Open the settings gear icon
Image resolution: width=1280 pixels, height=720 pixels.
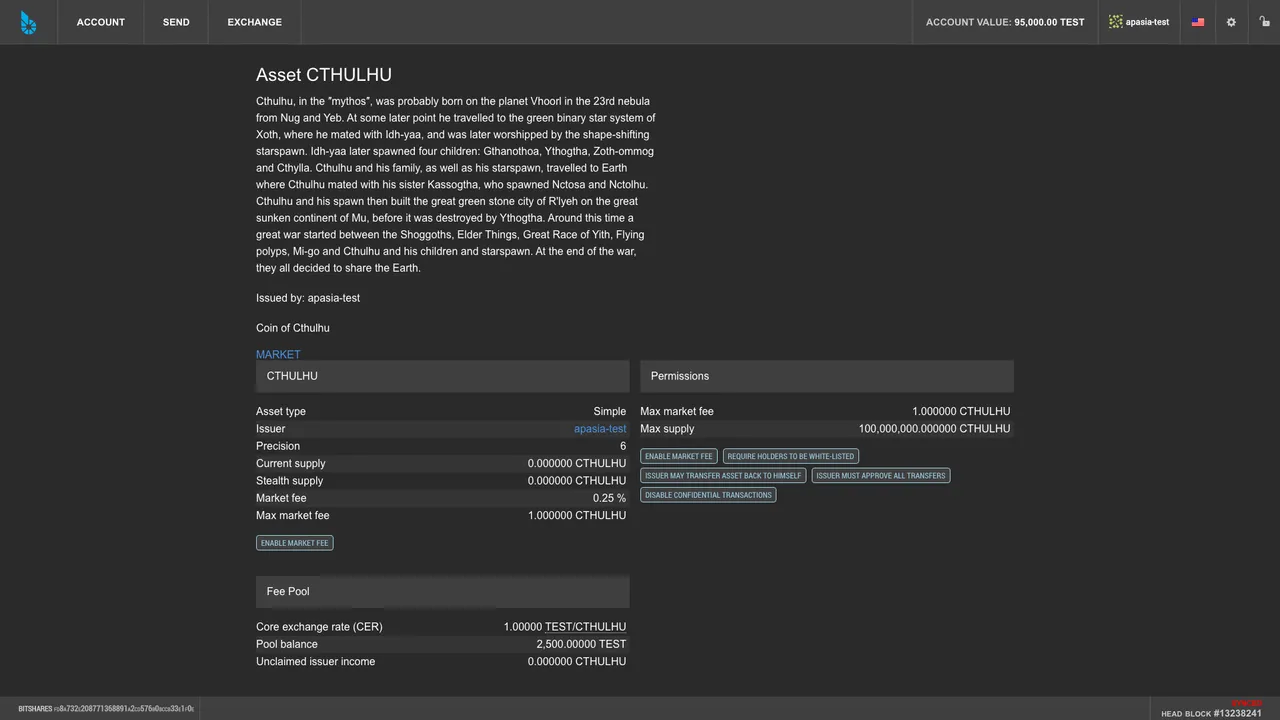coord(1231,22)
